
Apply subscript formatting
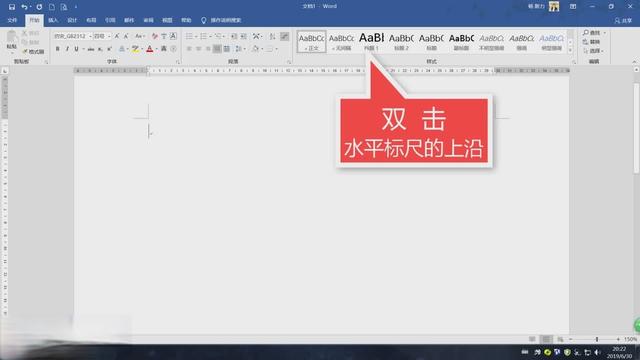pyautogui.click(x=100, y=49)
